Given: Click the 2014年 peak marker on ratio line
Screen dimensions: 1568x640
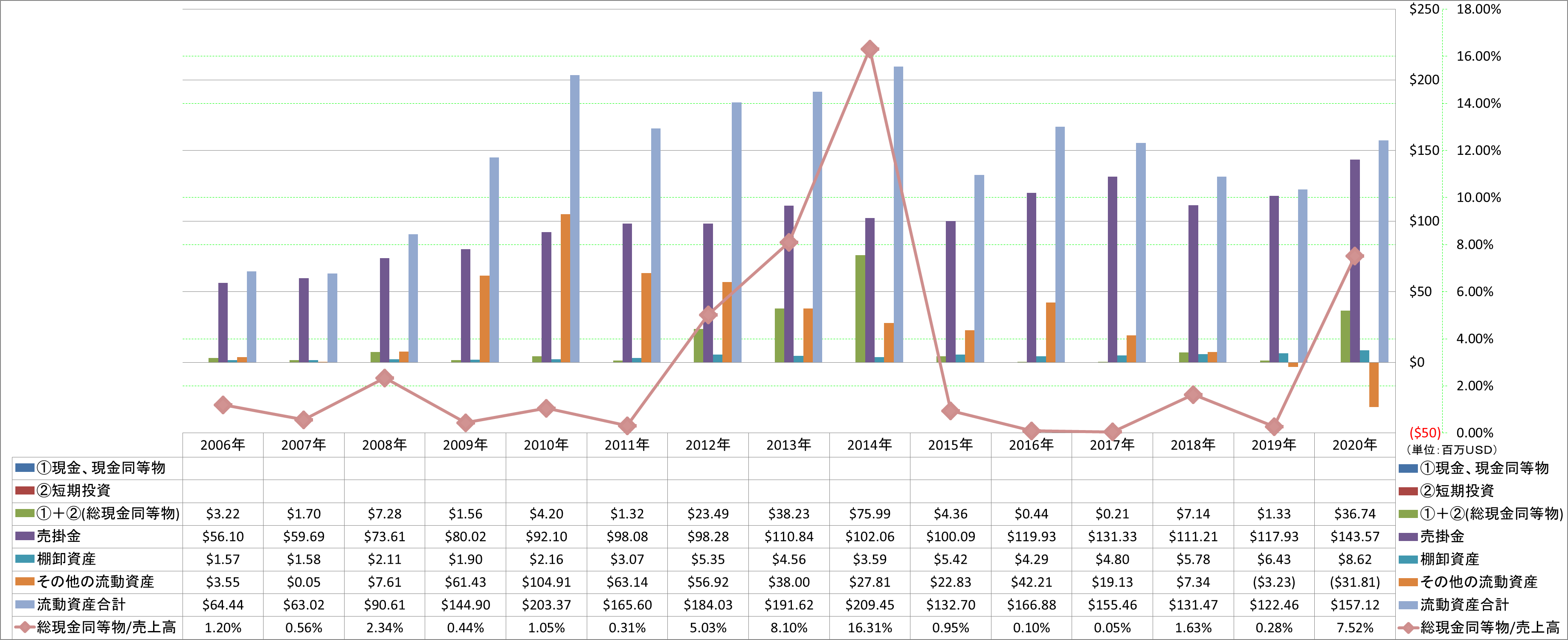Looking at the screenshot, I should point(869,49).
